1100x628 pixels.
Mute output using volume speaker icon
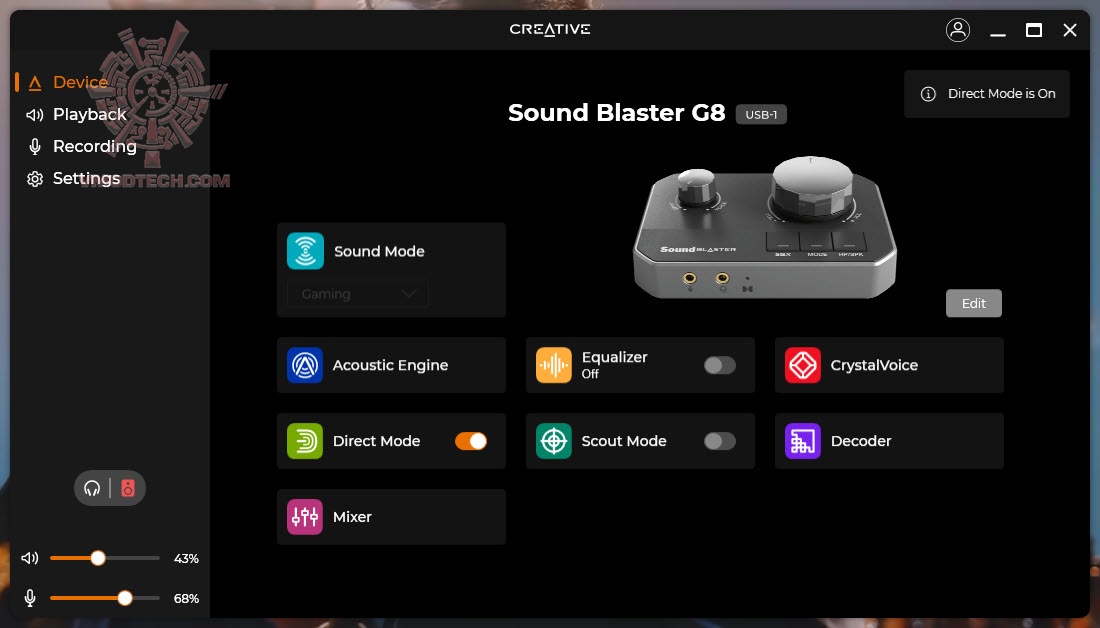[x=29, y=558]
